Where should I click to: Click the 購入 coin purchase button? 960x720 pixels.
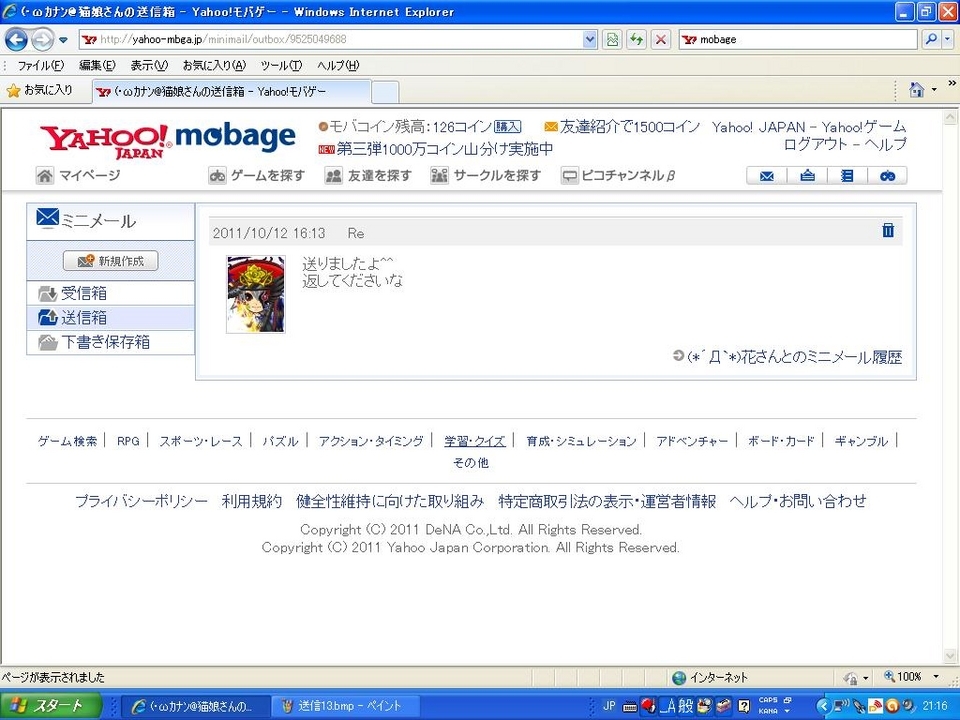[508, 127]
